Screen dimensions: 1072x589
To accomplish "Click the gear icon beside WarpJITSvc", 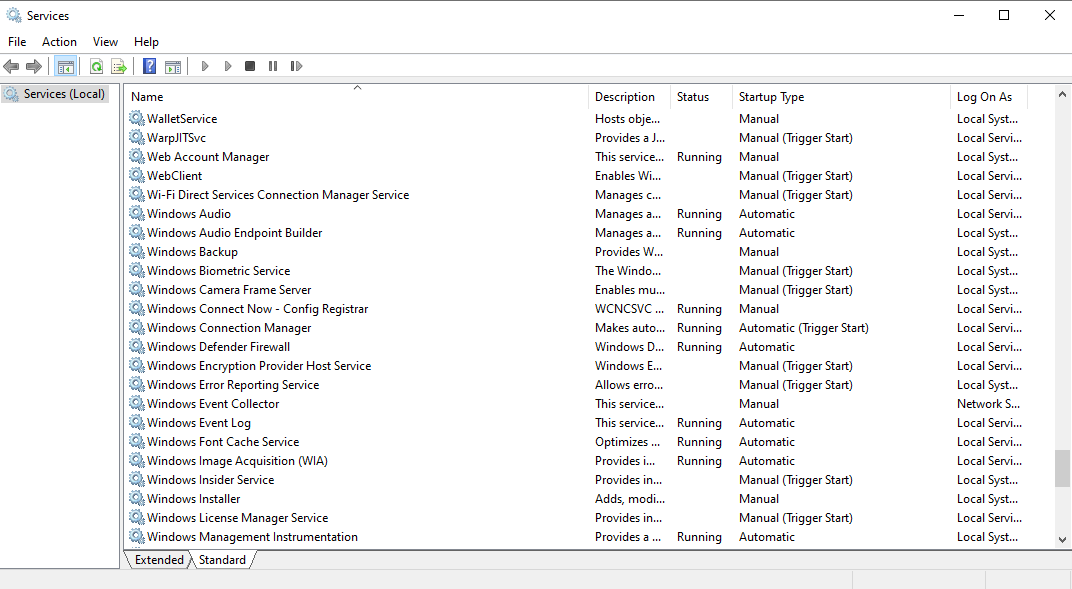I will (137, 137).
